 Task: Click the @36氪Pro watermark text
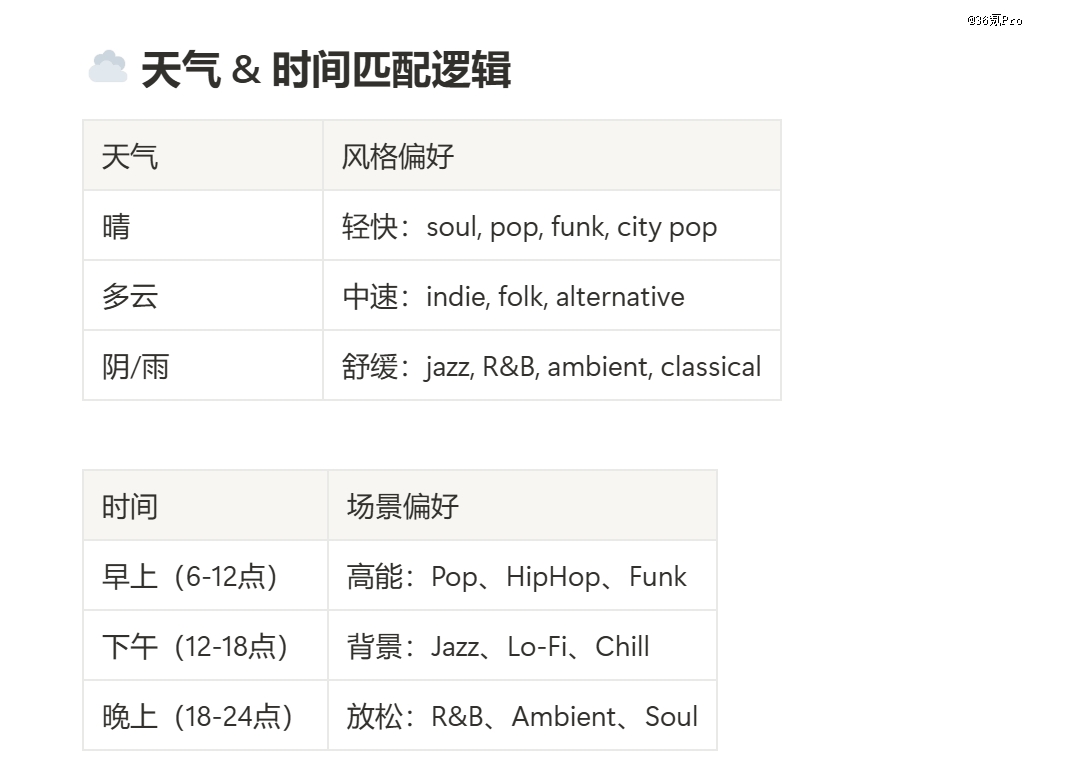click(x=995, y=20)
